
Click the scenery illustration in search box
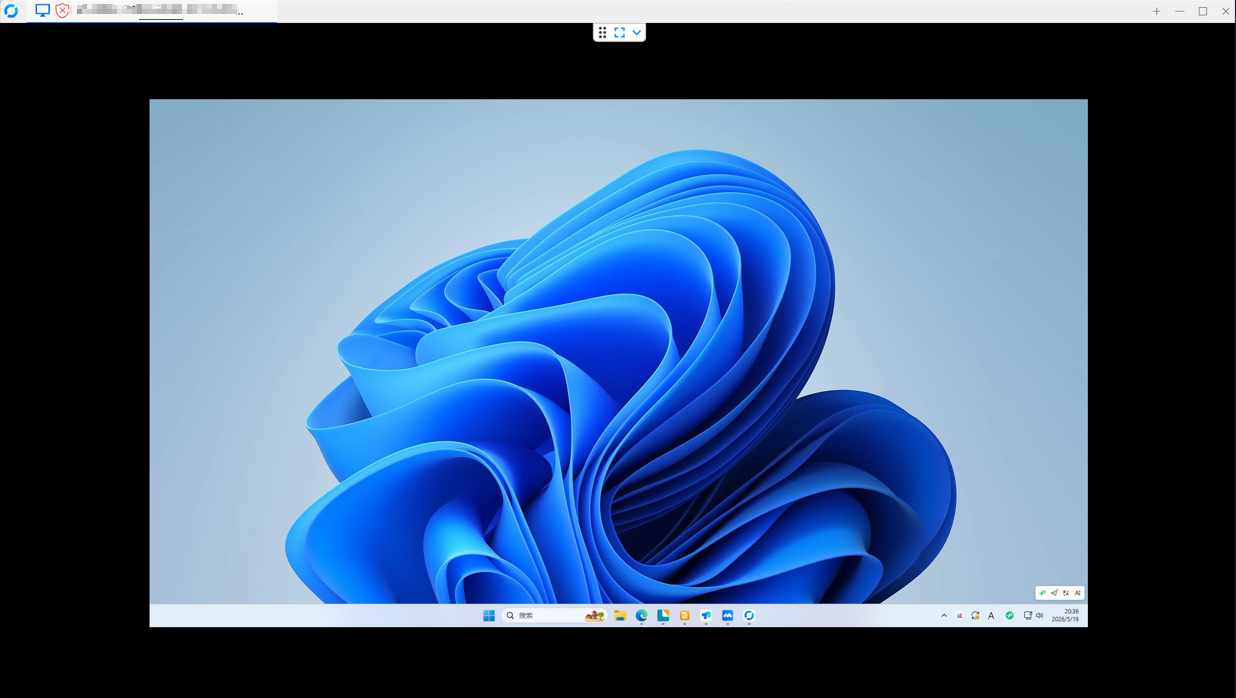[x=595, y=616]
